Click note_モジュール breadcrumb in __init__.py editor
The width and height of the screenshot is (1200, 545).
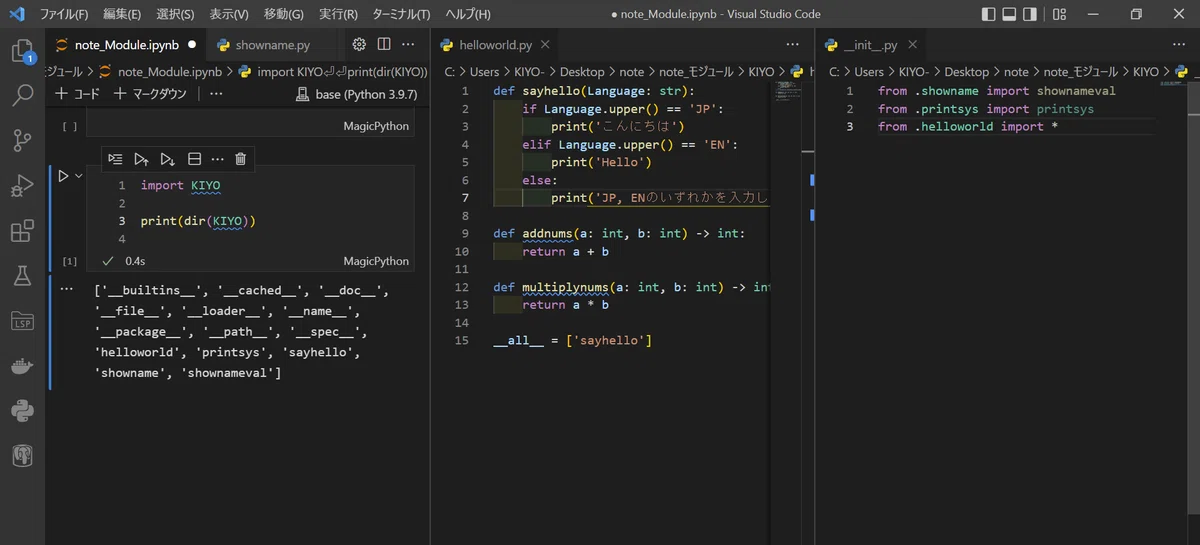pos(1080,72)
